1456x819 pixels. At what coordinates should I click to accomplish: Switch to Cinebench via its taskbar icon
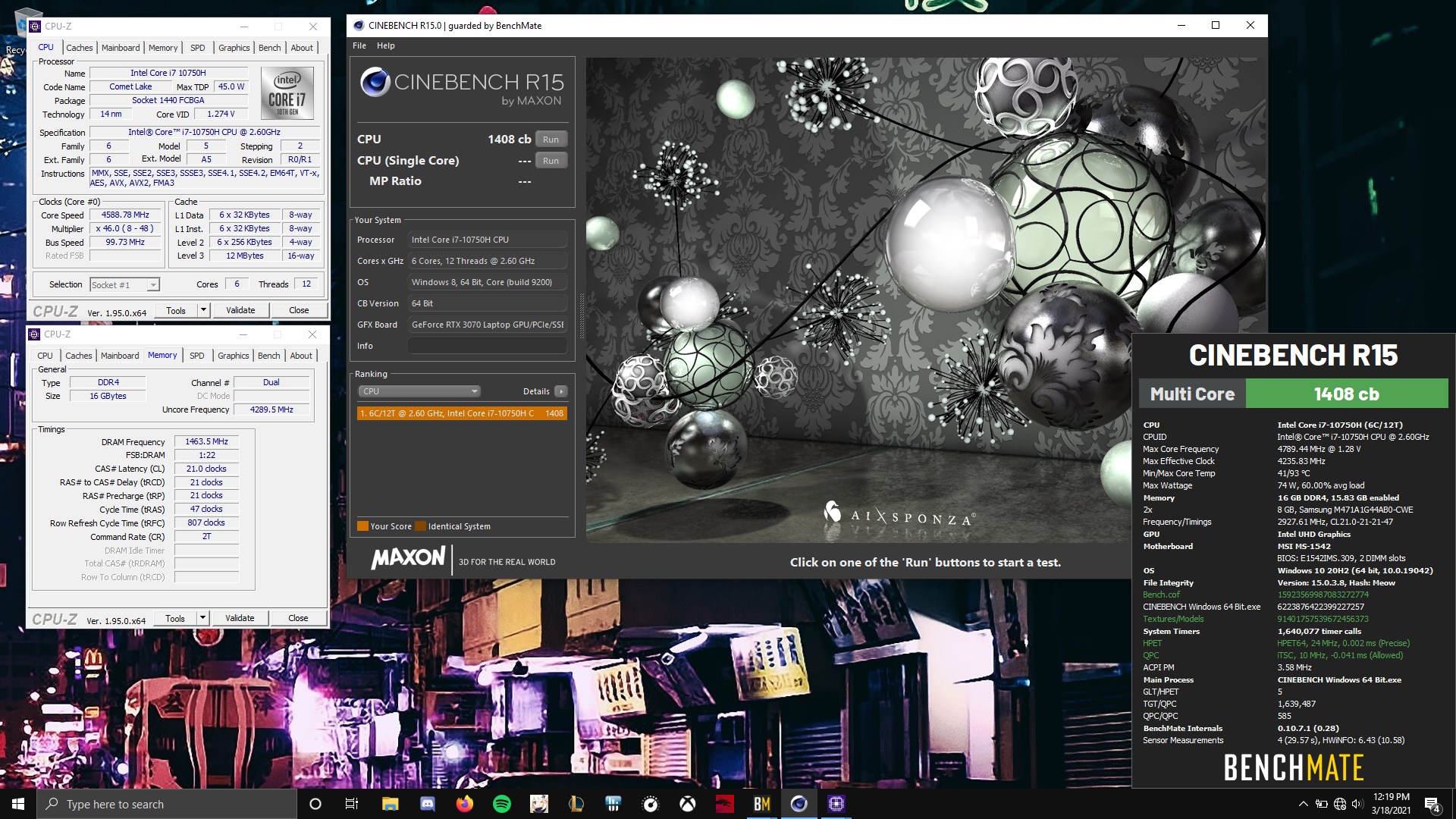(x=799, y=804)
